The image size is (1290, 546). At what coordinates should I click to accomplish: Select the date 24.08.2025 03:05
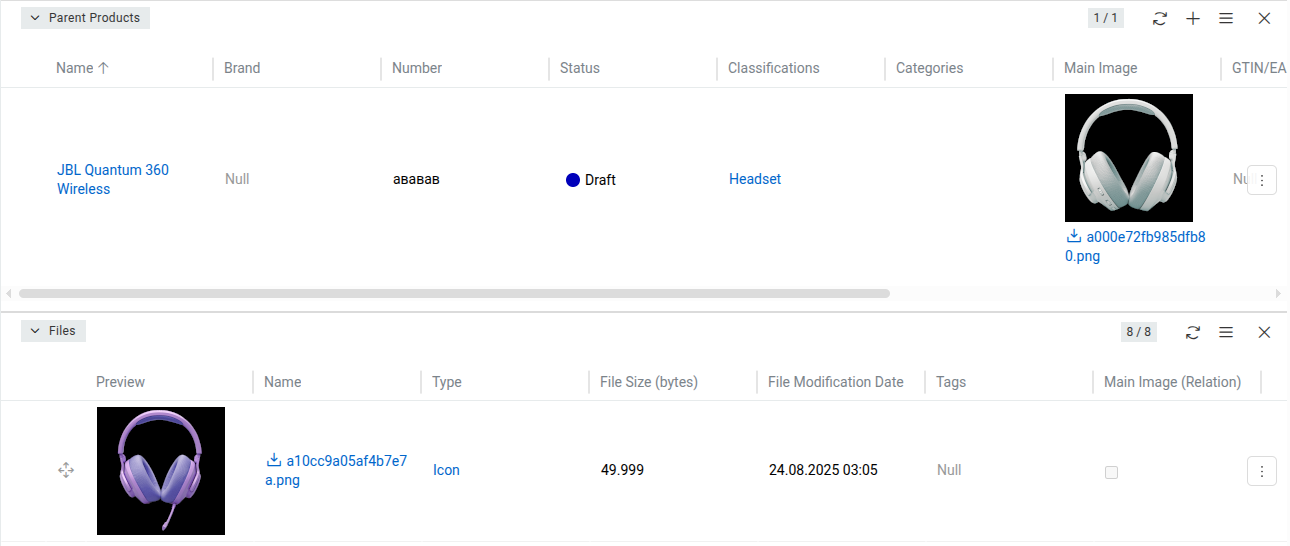pyautogui.click(x=823, y=470)
